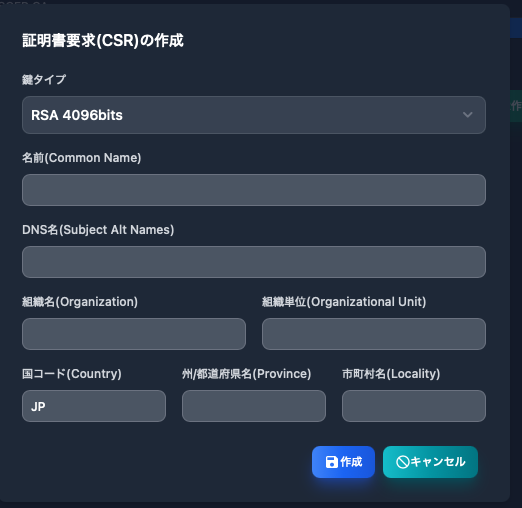
Task: Focus the 州/都道府県名(Province) input field
Action: [x=254, y=406]
